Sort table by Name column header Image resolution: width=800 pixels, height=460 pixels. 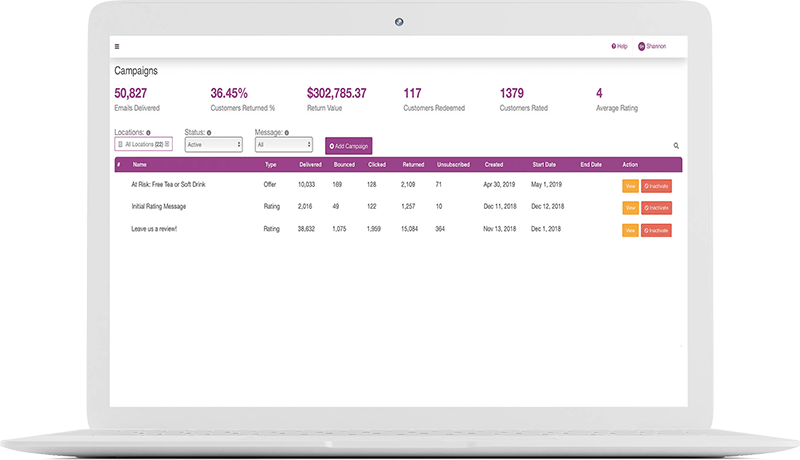(x=139, y=164)
